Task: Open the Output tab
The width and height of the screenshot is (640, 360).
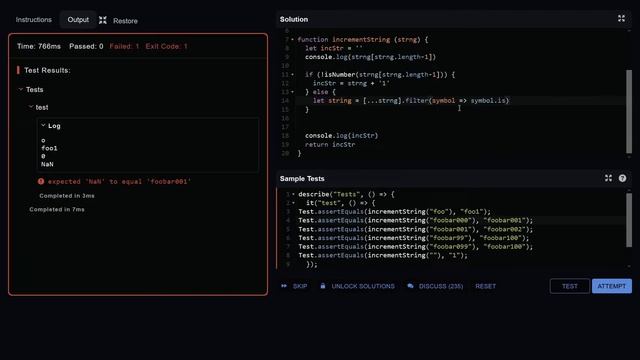Action: pos(78,20)
